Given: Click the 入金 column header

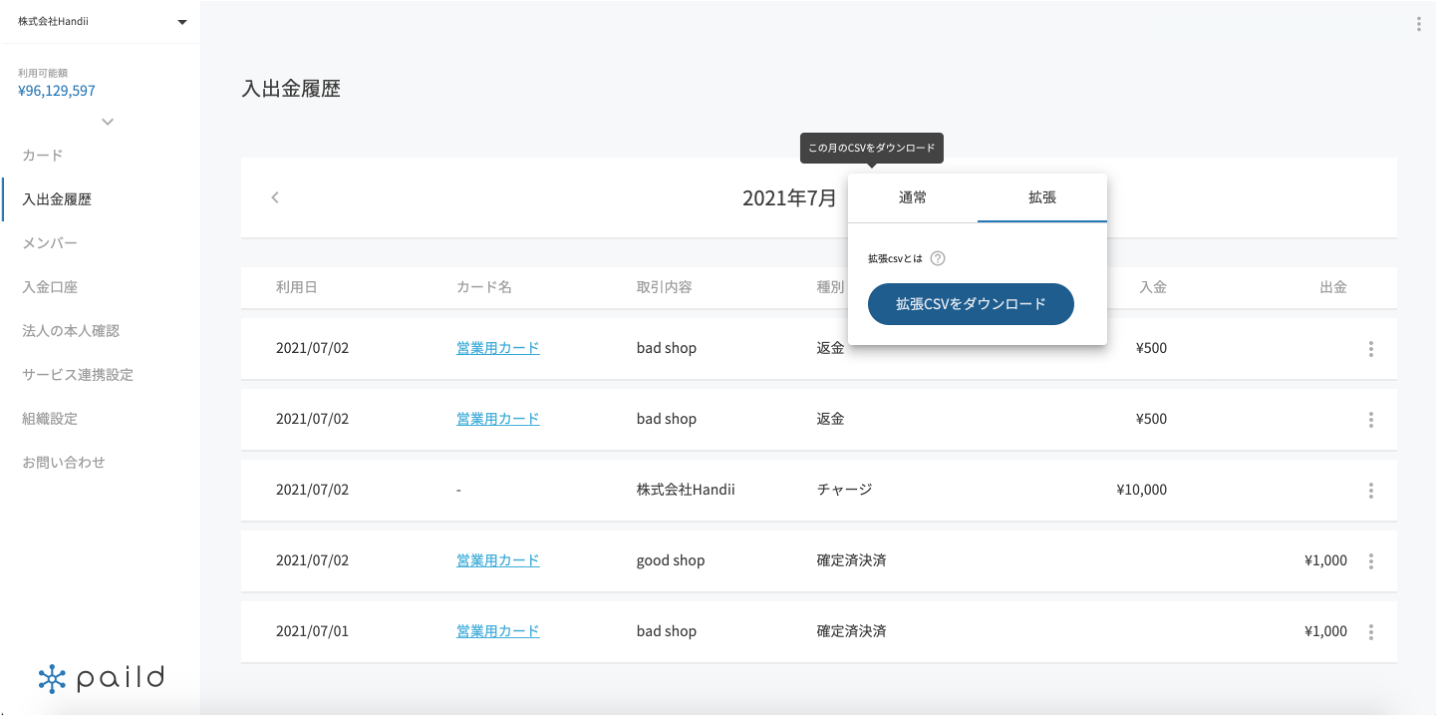Looking at the screenshot, I should coord(1153,287).
